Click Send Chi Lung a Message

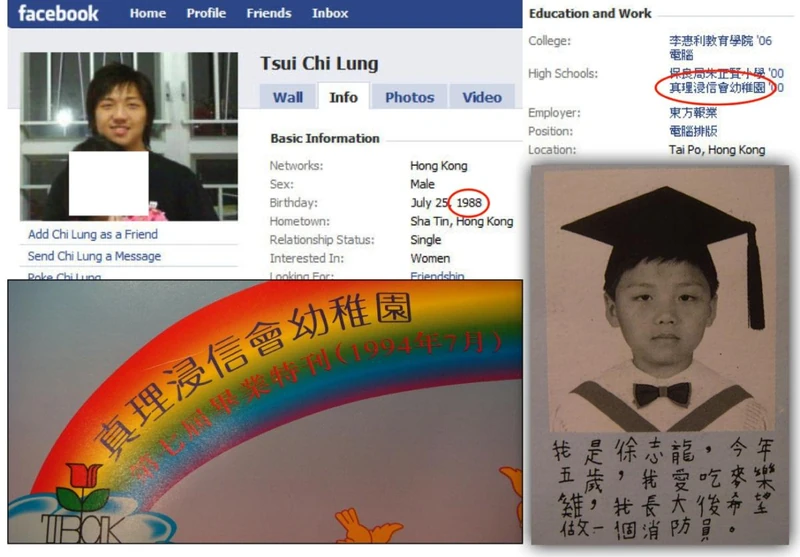click(x=94, y=256)
